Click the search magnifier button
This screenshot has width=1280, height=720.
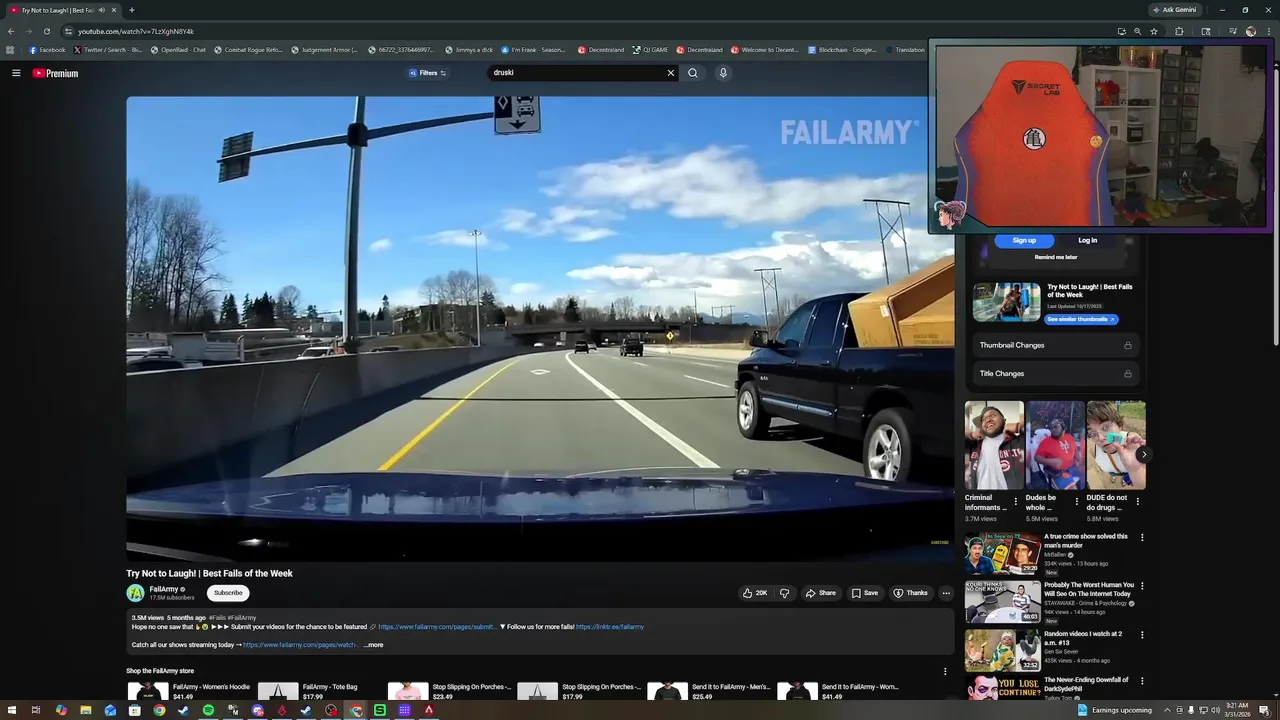click(693, 73)
